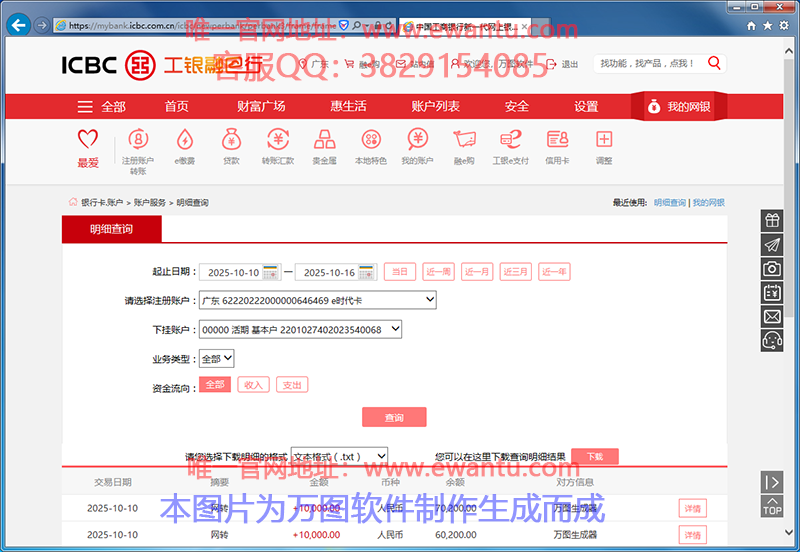Click the browser forward arrow
800x552 pixels.
click(x=42, y=25)
